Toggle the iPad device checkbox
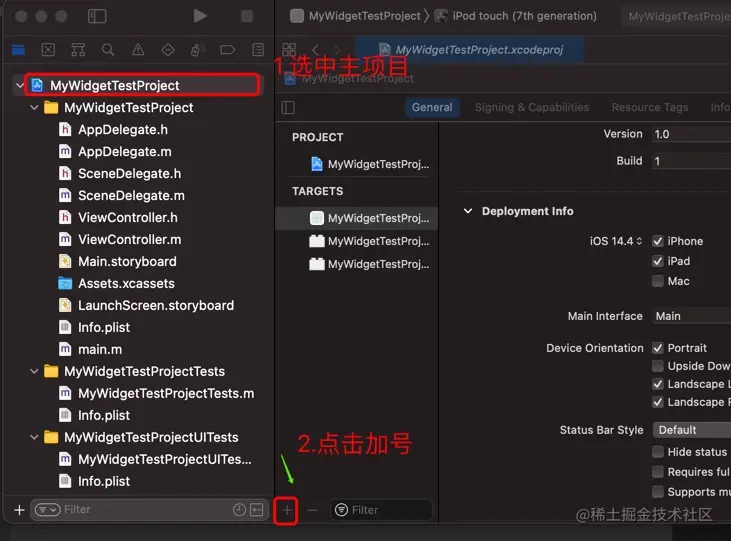731x541 pixels. point(657,261)
